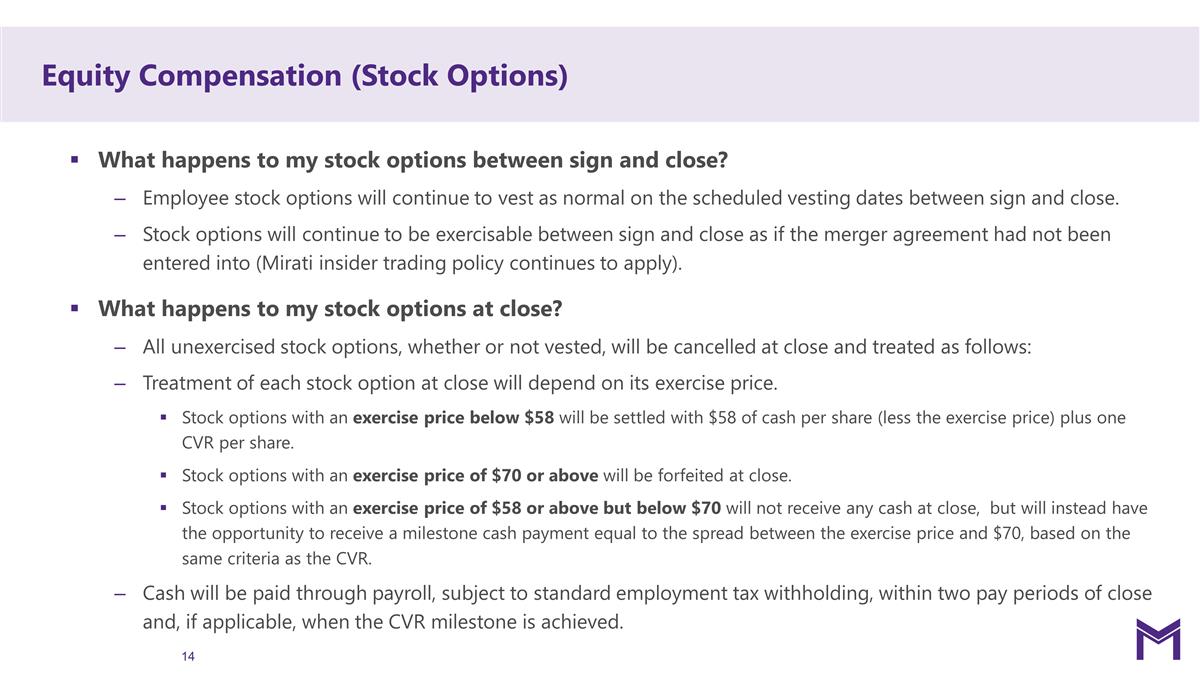Click the line about scheduled vesting dates
Image resolution: width=1200 pixels, height=675 pixels.
pos(630,198)
